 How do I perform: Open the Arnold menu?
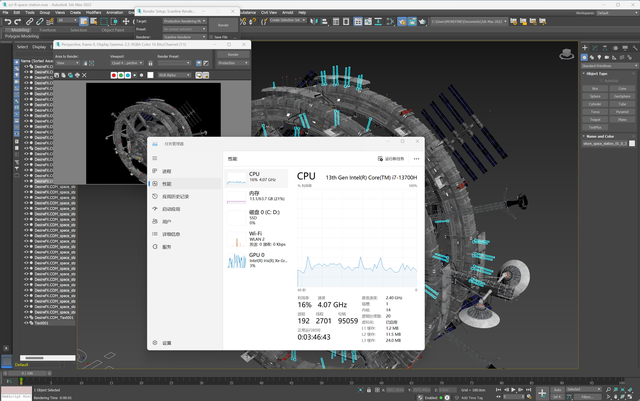(288, 13)
